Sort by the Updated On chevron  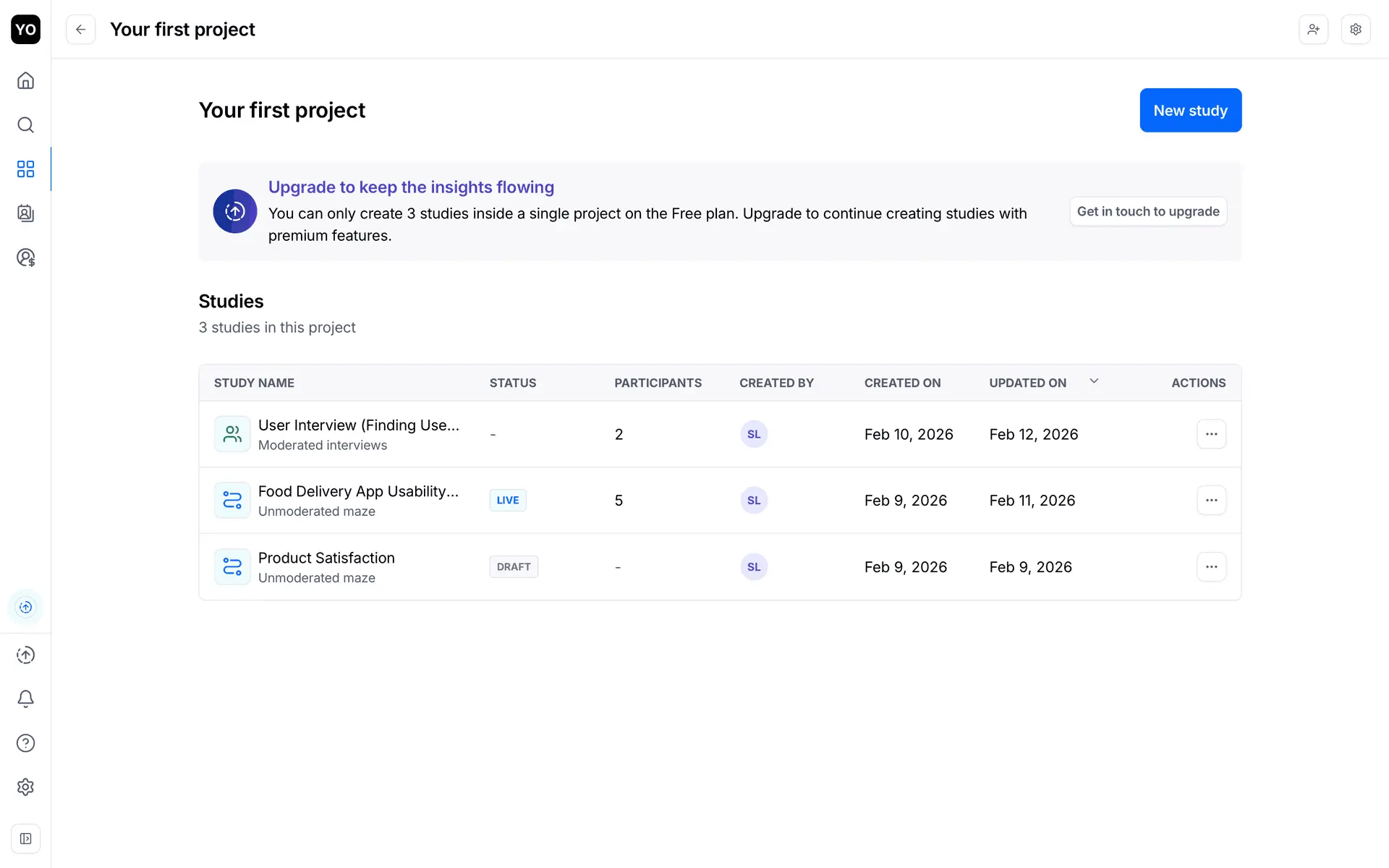[1094, 381]
